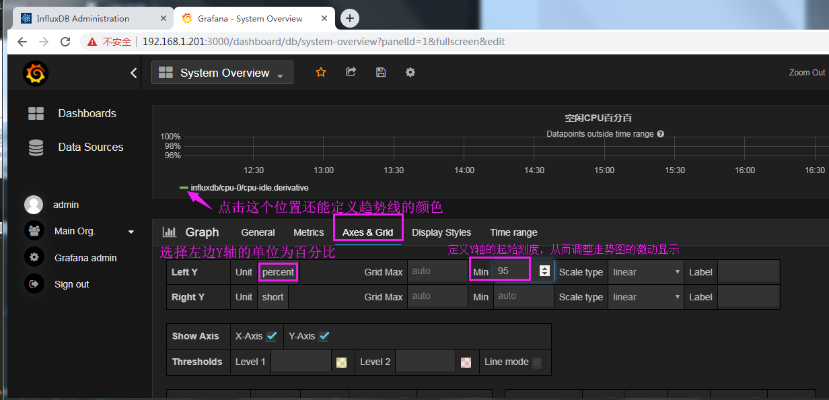Reload the page in the browser
Image resolution: width=829 pixels, height=400 pixels.
tap(68, 42)
